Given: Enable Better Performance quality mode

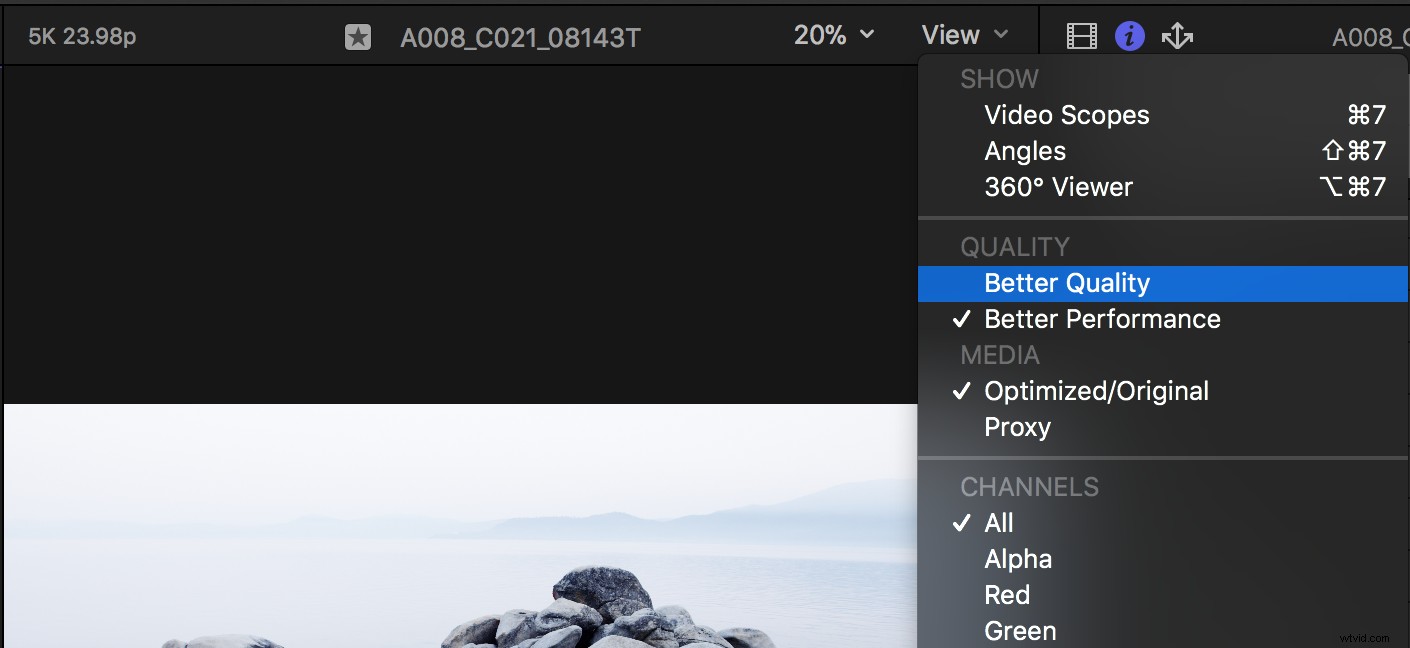Looking at the screenshot, I should [1101, 319].
